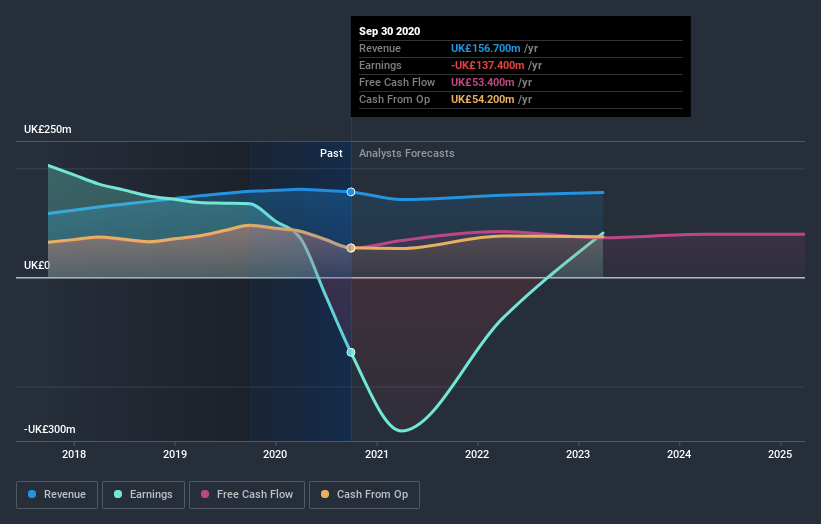
Task: Click the Cash From Op label in tooltip
Action: [394, 99]
